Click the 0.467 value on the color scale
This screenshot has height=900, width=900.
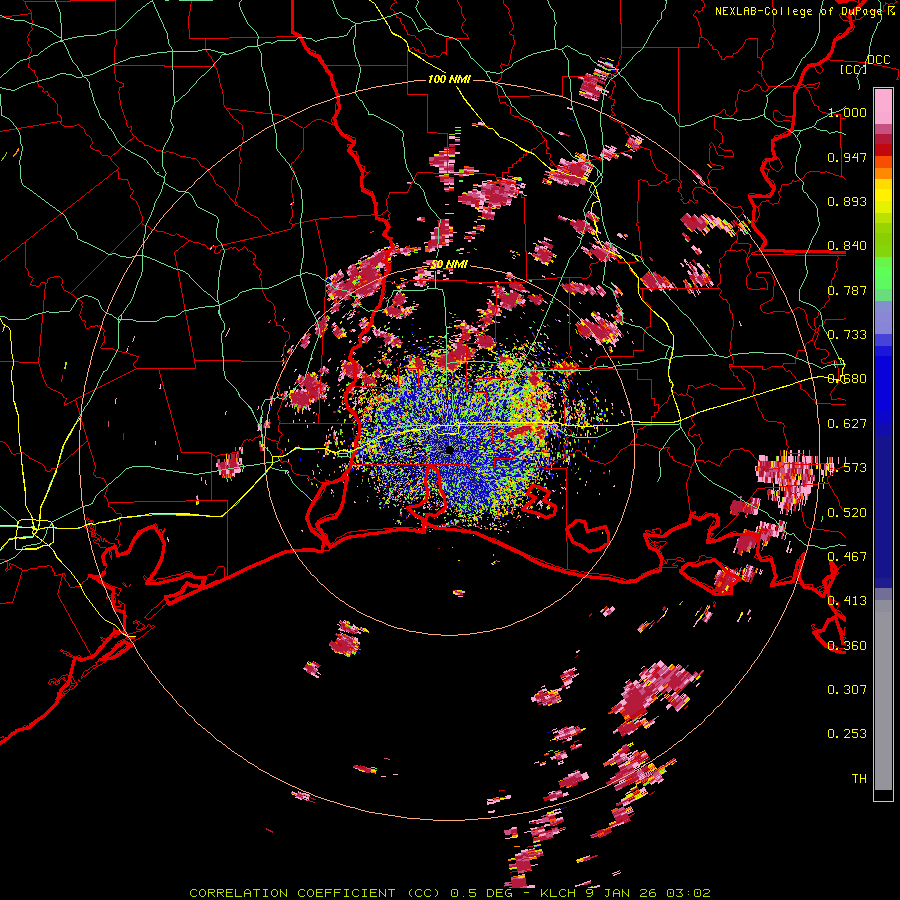click(x=847, y=557)
